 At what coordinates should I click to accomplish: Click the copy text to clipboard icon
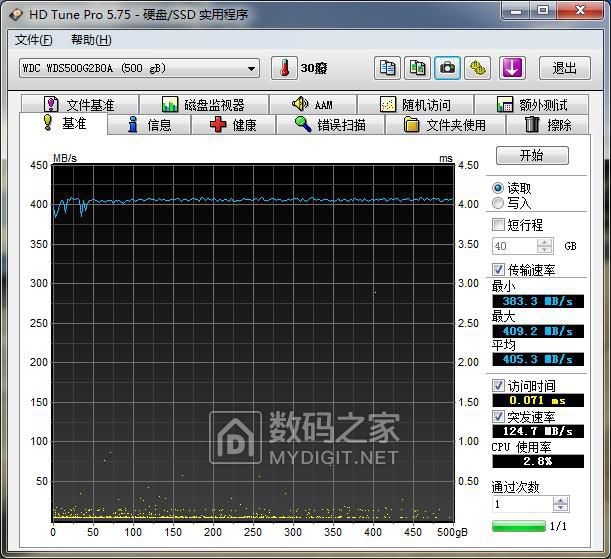tap(387, 68)
